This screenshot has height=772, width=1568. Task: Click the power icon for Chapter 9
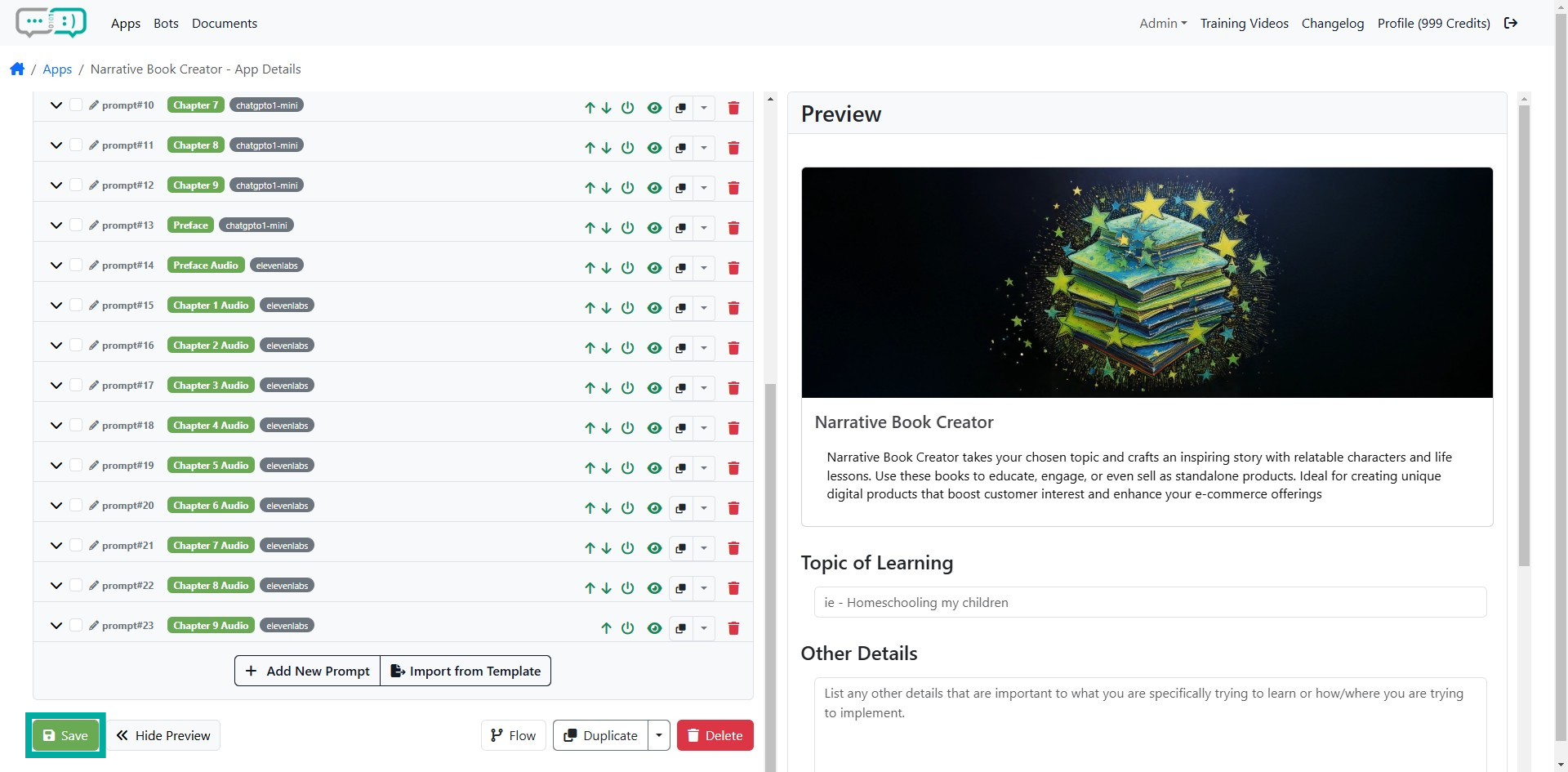coord(627,188)
